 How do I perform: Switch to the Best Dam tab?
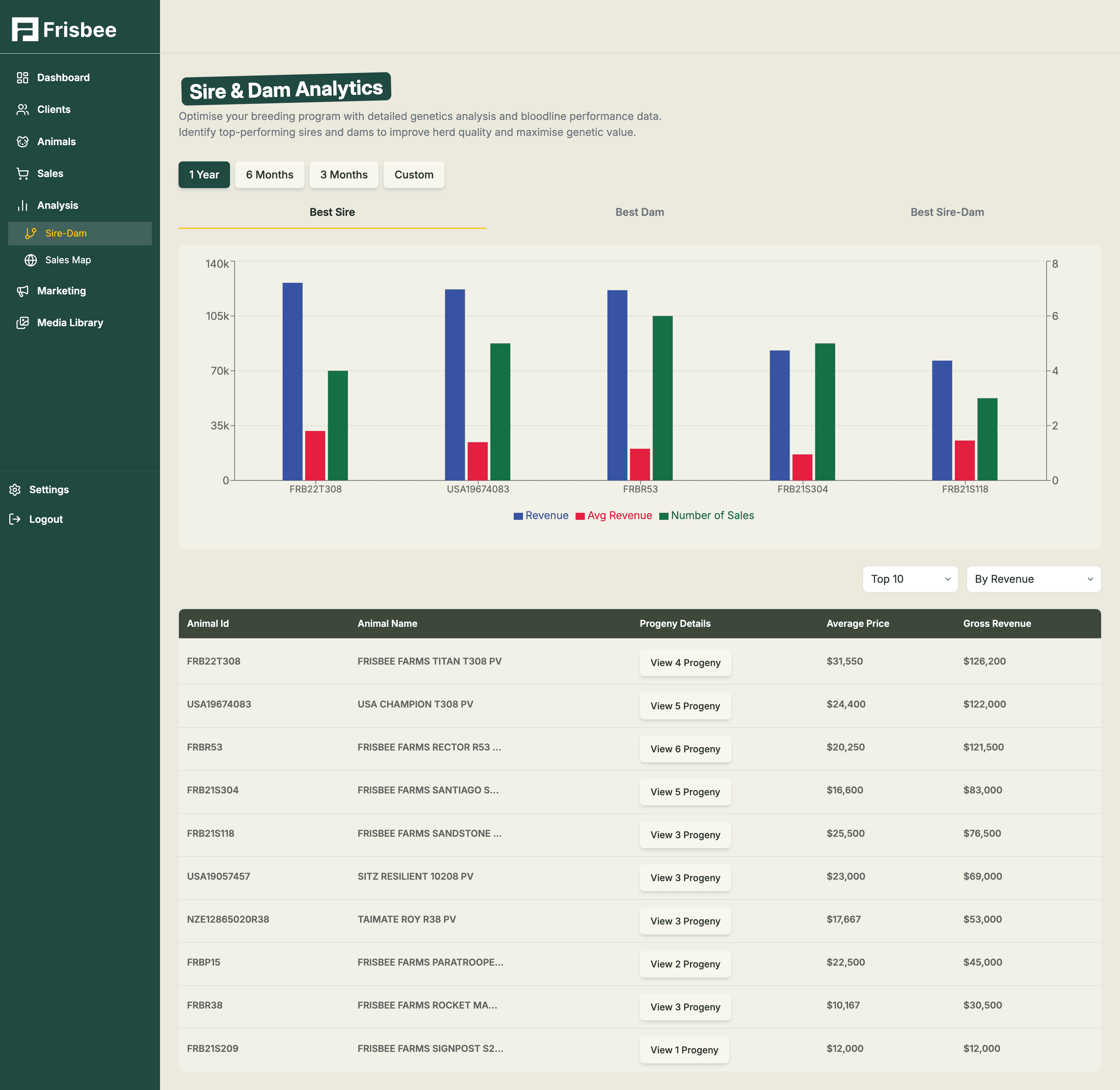point(639,212)
